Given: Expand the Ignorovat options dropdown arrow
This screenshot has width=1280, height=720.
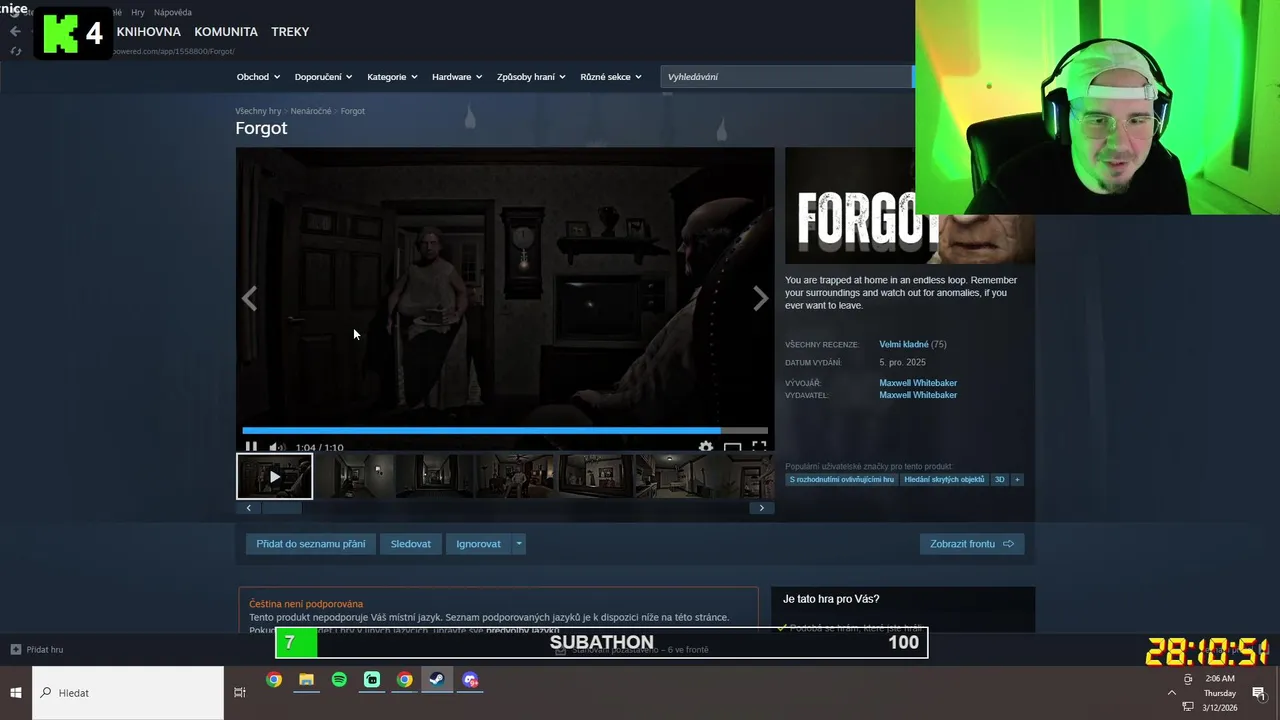Looking at the screenshot, I should click(518, 544).
